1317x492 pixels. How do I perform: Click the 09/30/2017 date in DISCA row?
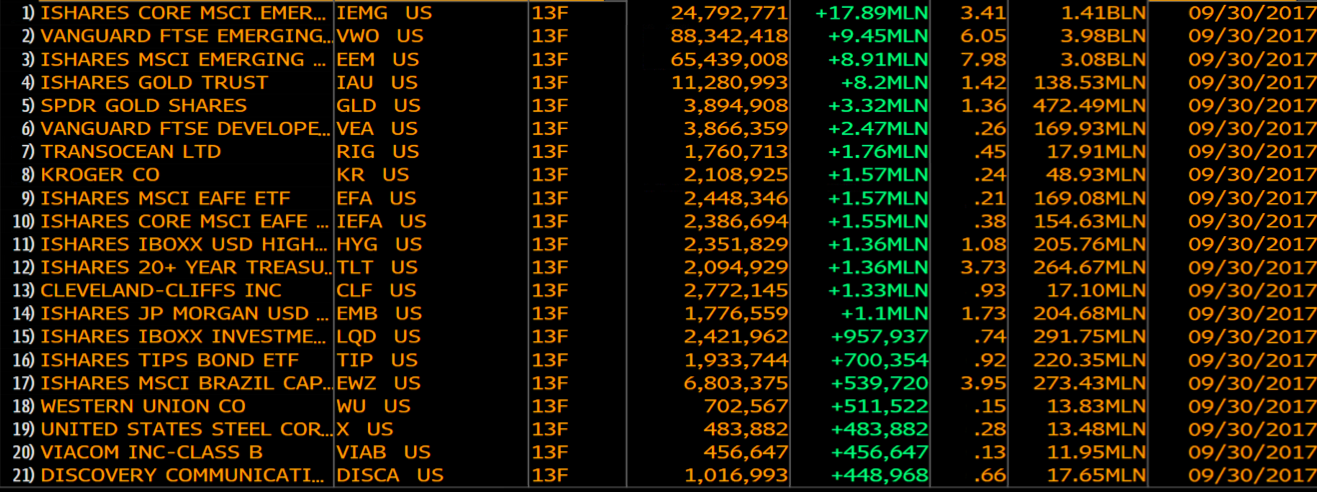tap(1253, 475)
